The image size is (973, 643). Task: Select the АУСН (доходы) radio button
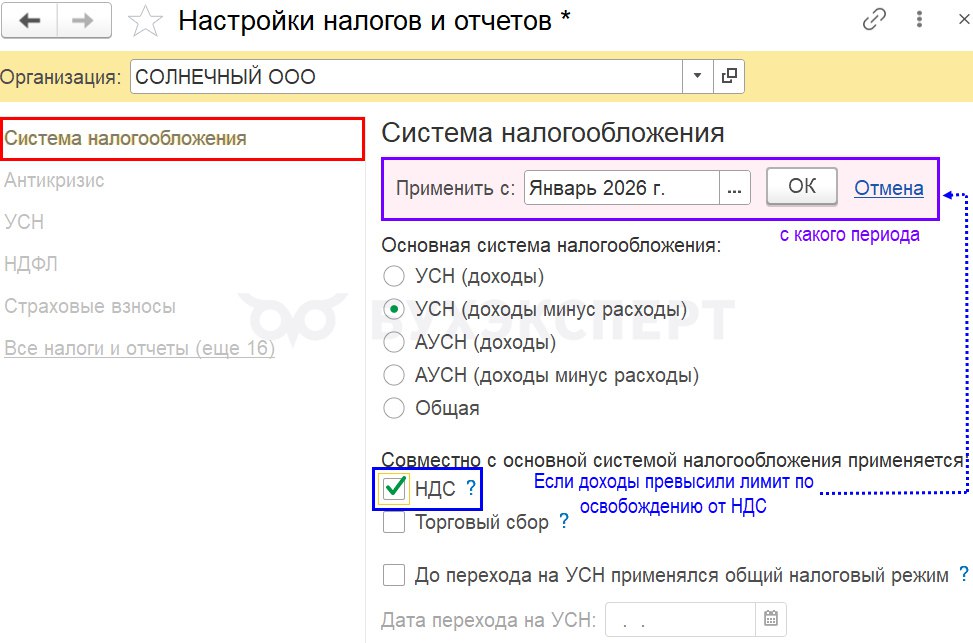click(394, 342)
